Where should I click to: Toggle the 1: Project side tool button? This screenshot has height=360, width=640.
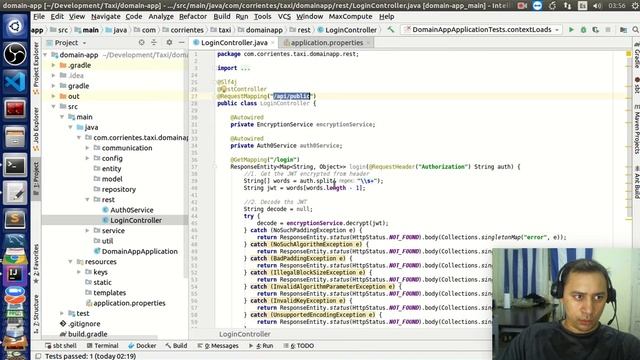[36, 178]
